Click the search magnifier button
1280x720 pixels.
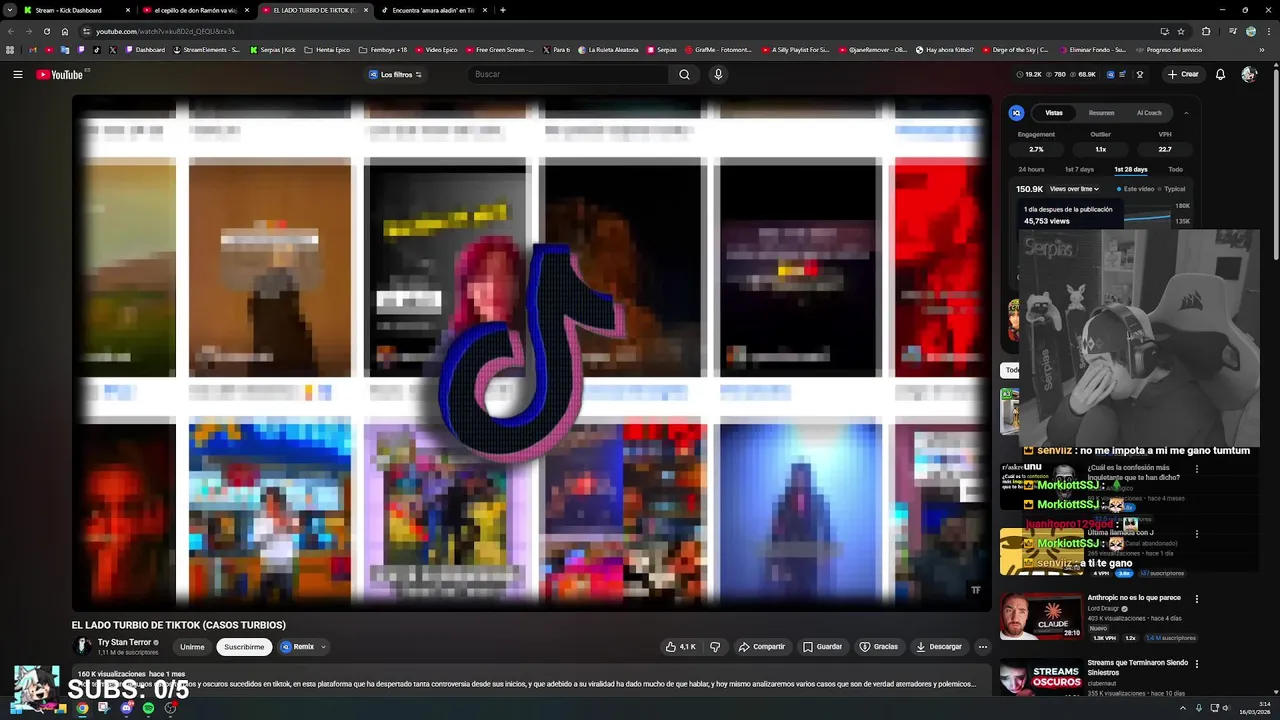[x=684, y=74]
